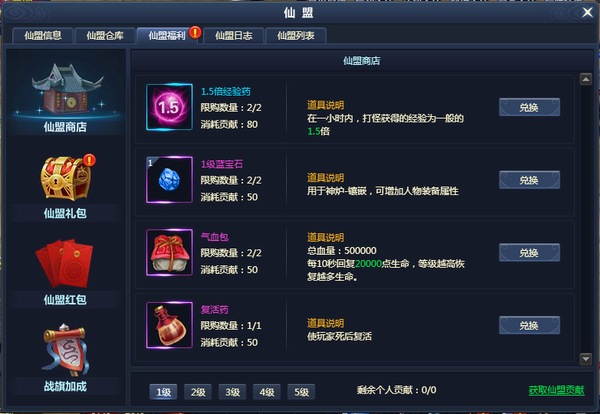Switch to the 仙盟仓库 tab
Viewport: 600px width, 414px height.
pos(105,36)
